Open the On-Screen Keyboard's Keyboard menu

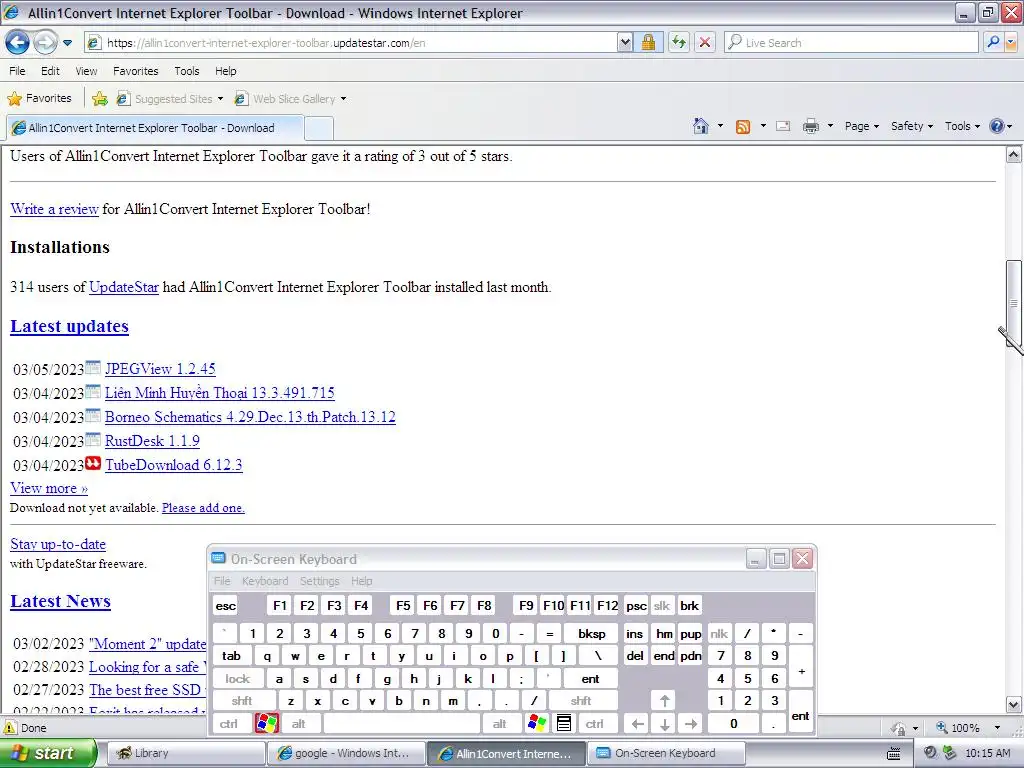pyautogui.click(x=264, y=581)
